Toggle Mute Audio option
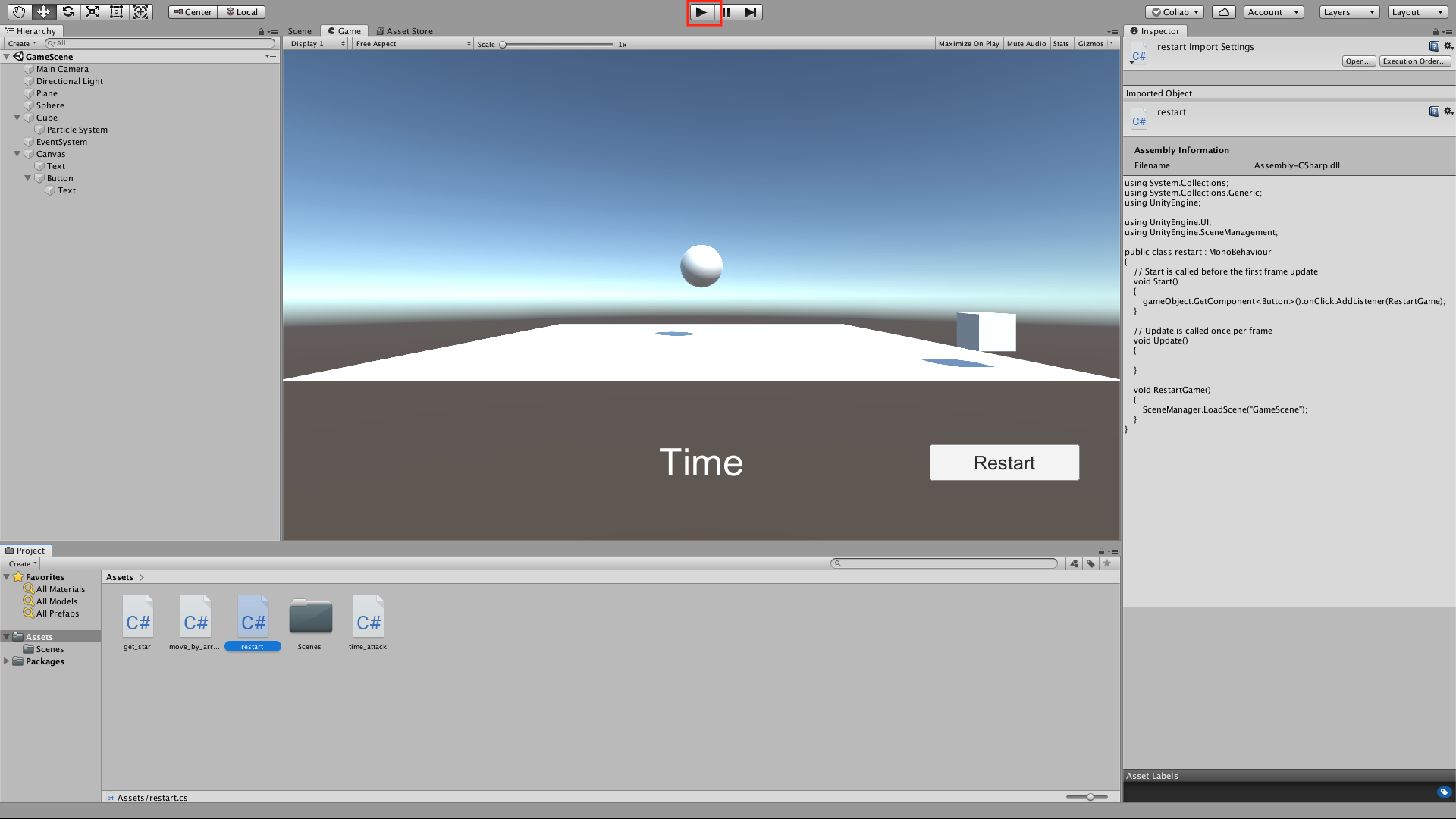This screenshot has width=1456, height=819. (x=1026, y=44)
